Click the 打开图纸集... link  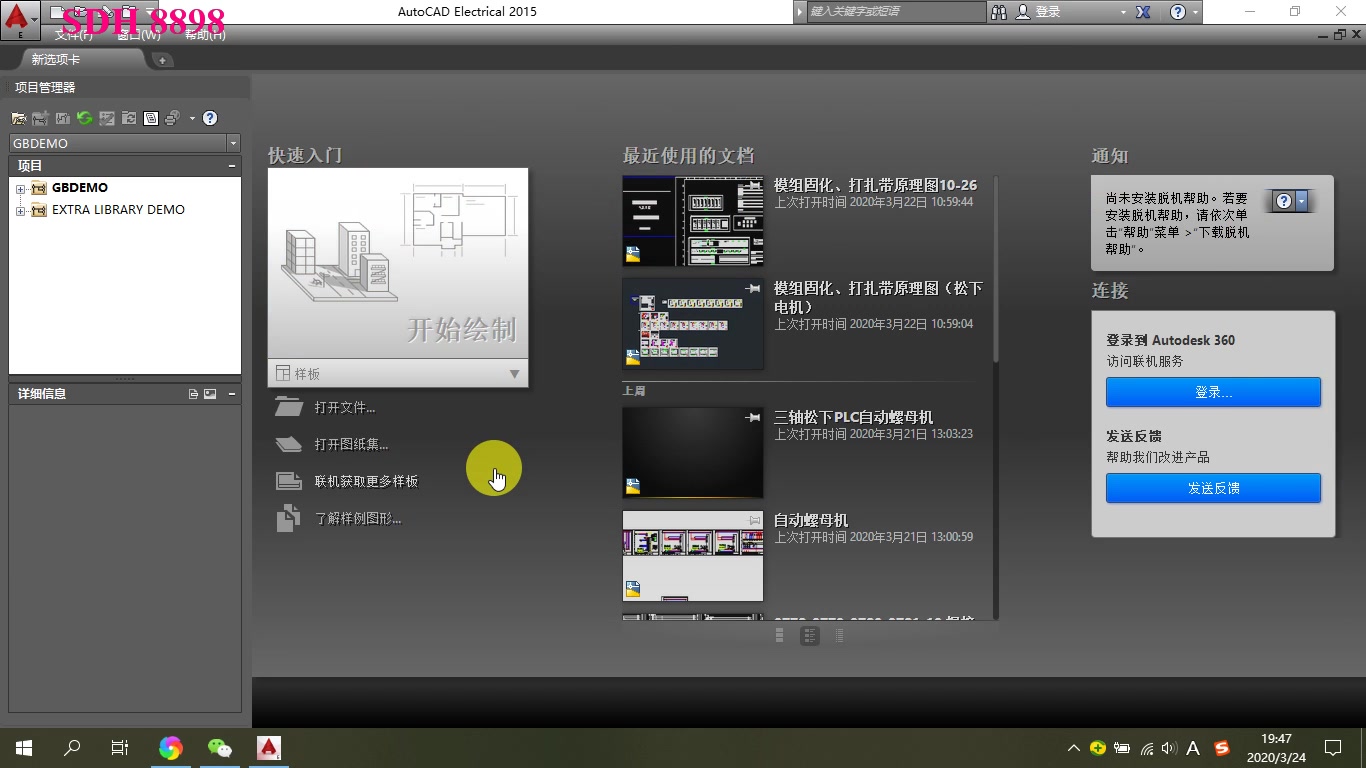pos(351,445)
